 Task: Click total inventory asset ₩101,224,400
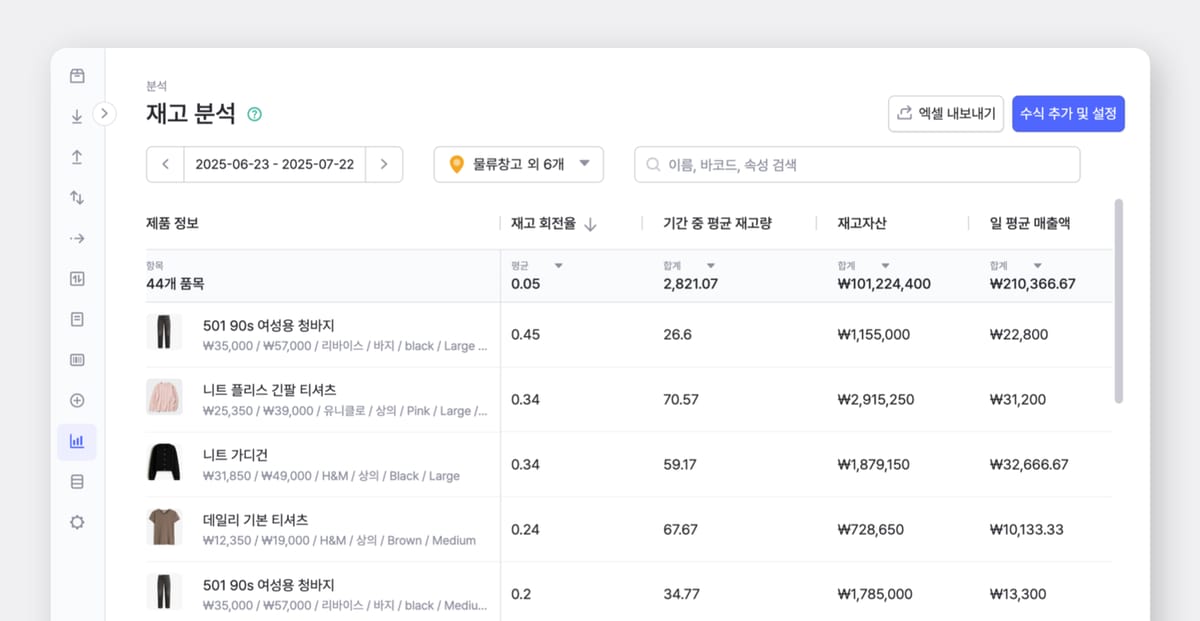884,284
